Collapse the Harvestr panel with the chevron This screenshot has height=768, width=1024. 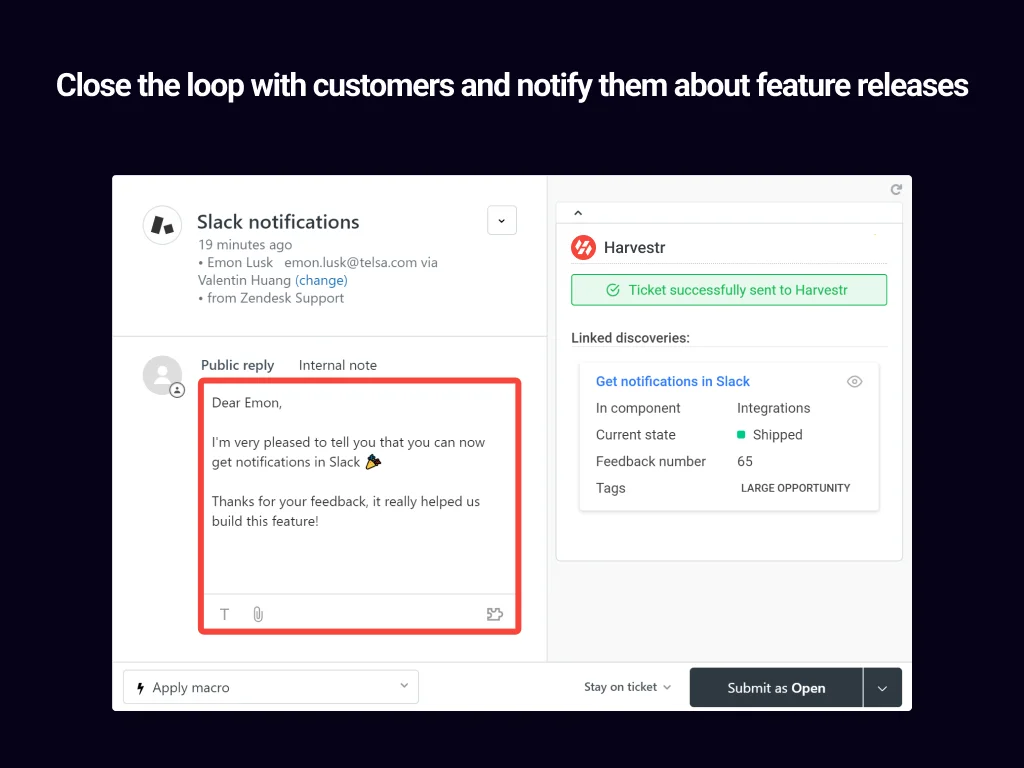[578, 212]
